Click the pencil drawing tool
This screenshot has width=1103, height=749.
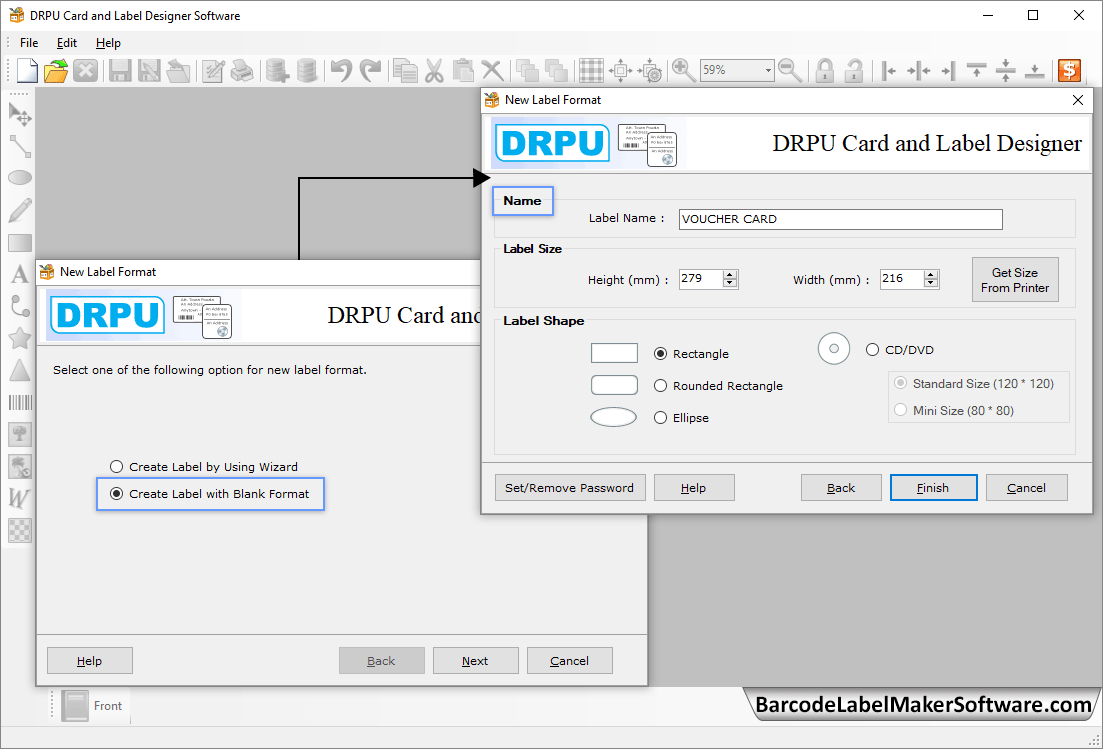pos(20,210)
